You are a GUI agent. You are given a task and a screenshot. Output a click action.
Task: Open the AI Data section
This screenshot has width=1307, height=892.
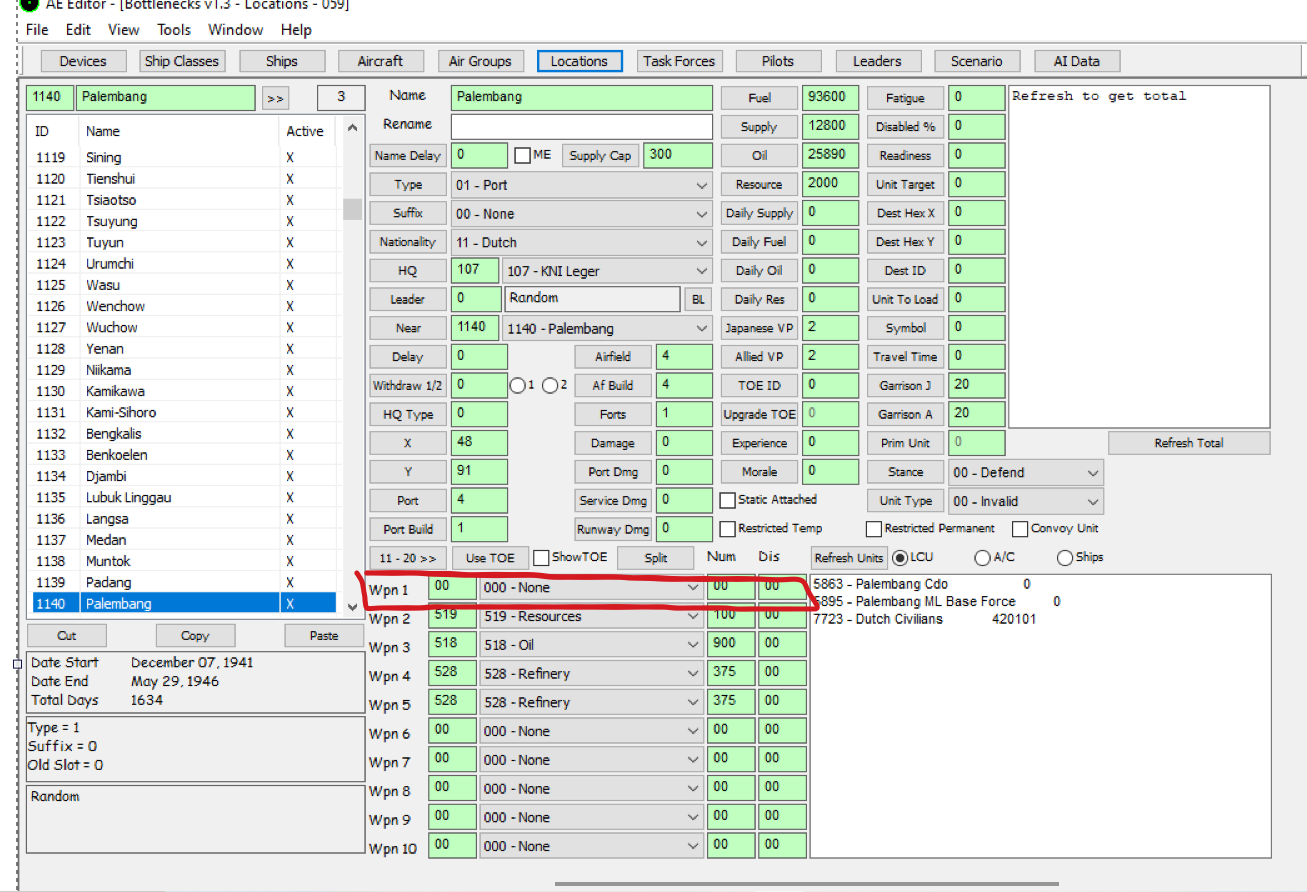(1076, 61)
